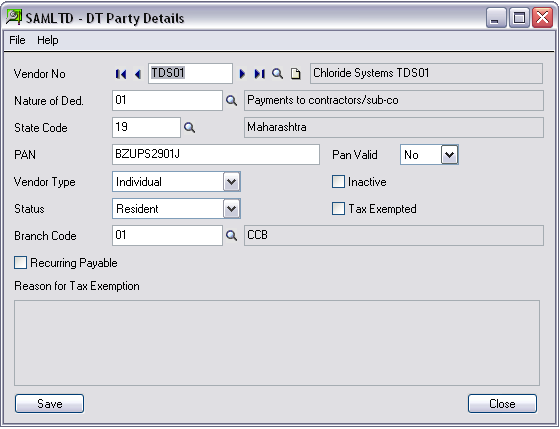Click the PAN input field
This screenshot has width=560, height=429.
(216, 155)
